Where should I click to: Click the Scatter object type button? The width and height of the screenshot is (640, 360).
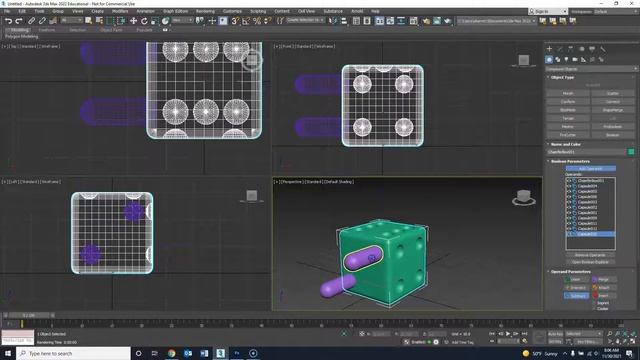tap(612, 93)
